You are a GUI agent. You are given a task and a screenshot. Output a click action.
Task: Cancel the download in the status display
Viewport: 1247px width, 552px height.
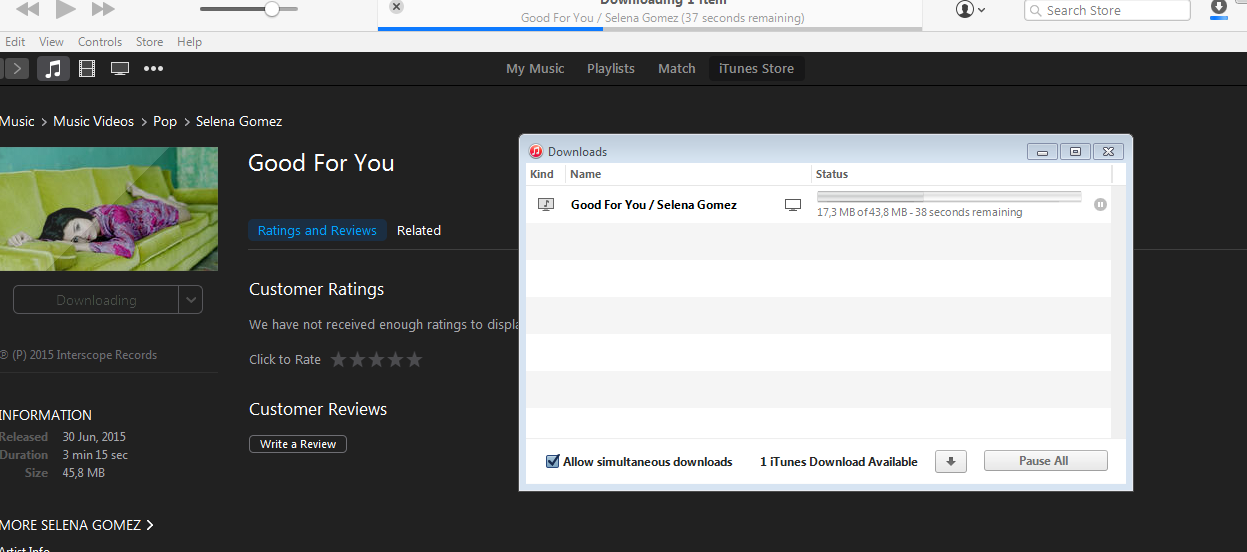(396, 7)
